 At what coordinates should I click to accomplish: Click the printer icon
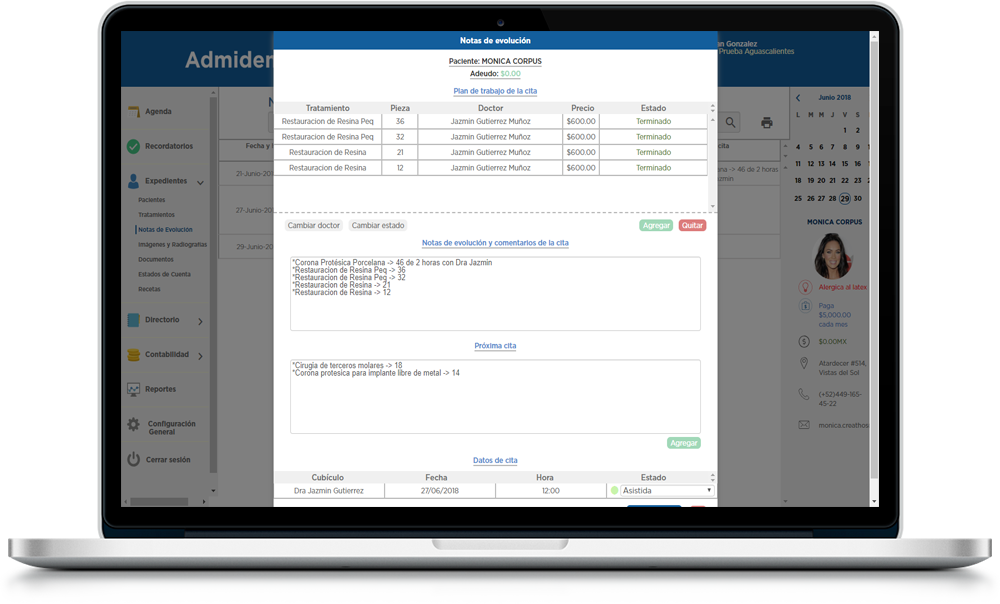coord(767,122)
